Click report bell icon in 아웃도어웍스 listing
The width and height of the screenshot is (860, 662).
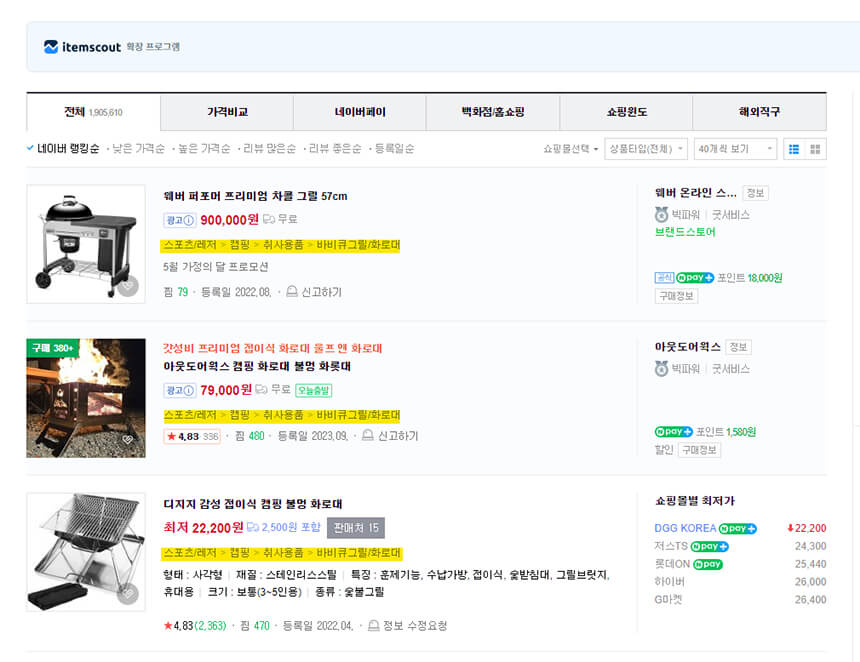click(x=368, y=435)
